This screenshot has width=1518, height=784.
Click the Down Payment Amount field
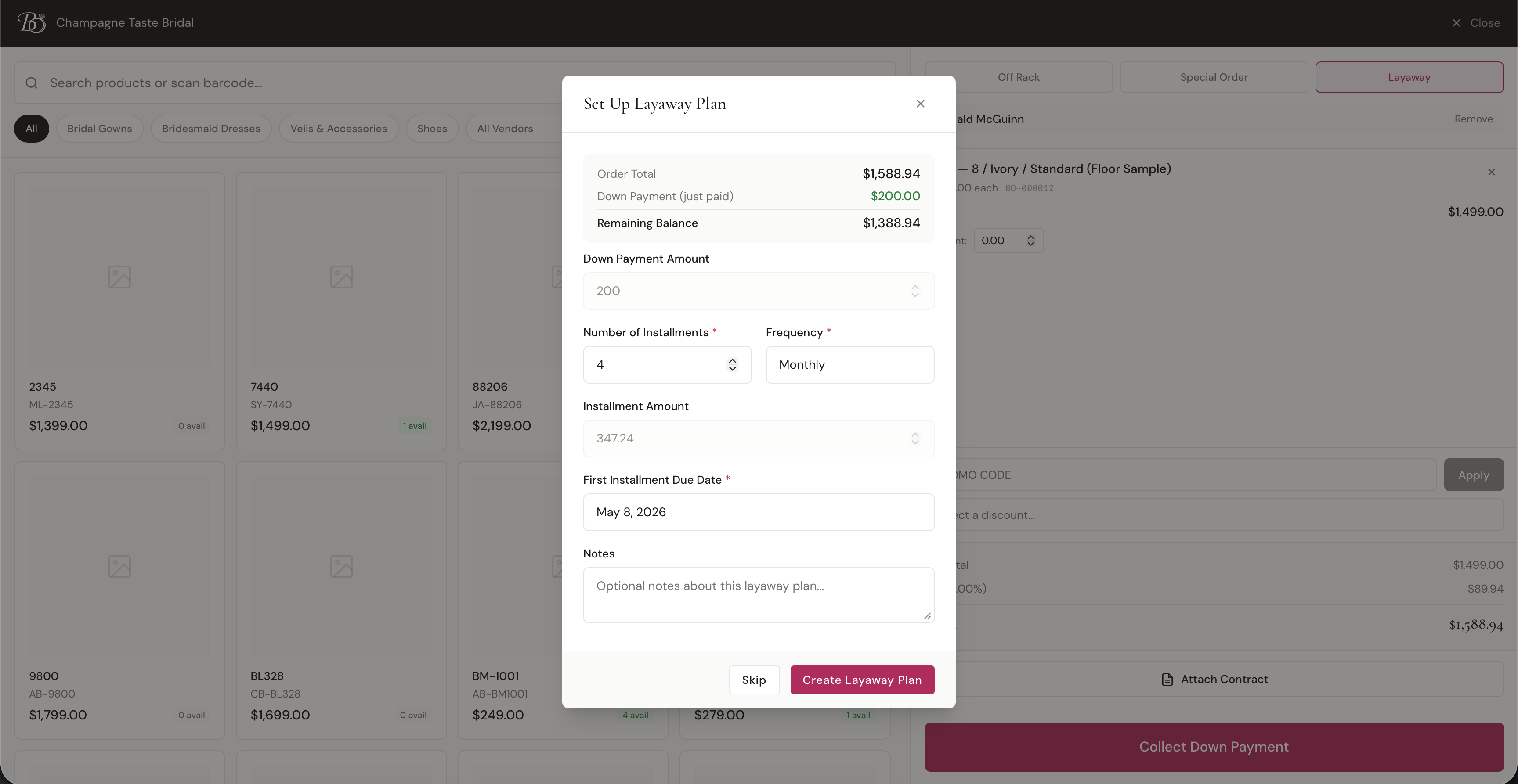coord(759,291)
